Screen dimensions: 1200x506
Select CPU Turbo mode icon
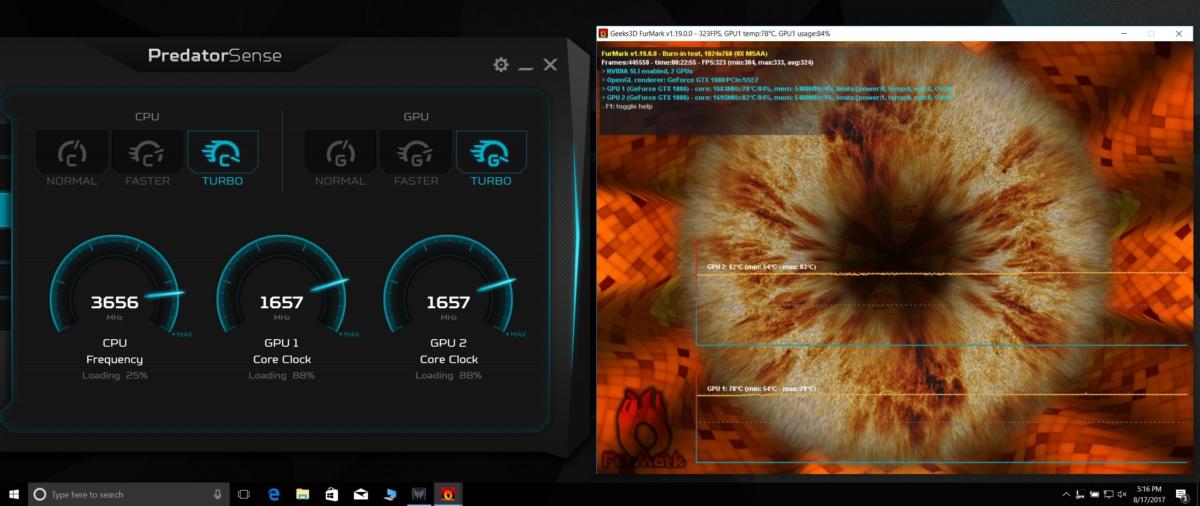coord(222,152)
